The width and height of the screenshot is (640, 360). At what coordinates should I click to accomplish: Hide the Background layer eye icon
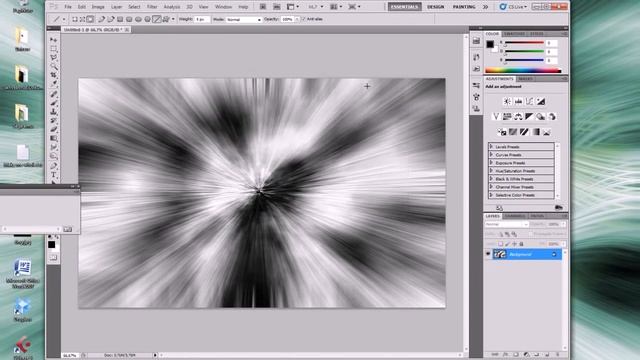(x=488, y=254)
